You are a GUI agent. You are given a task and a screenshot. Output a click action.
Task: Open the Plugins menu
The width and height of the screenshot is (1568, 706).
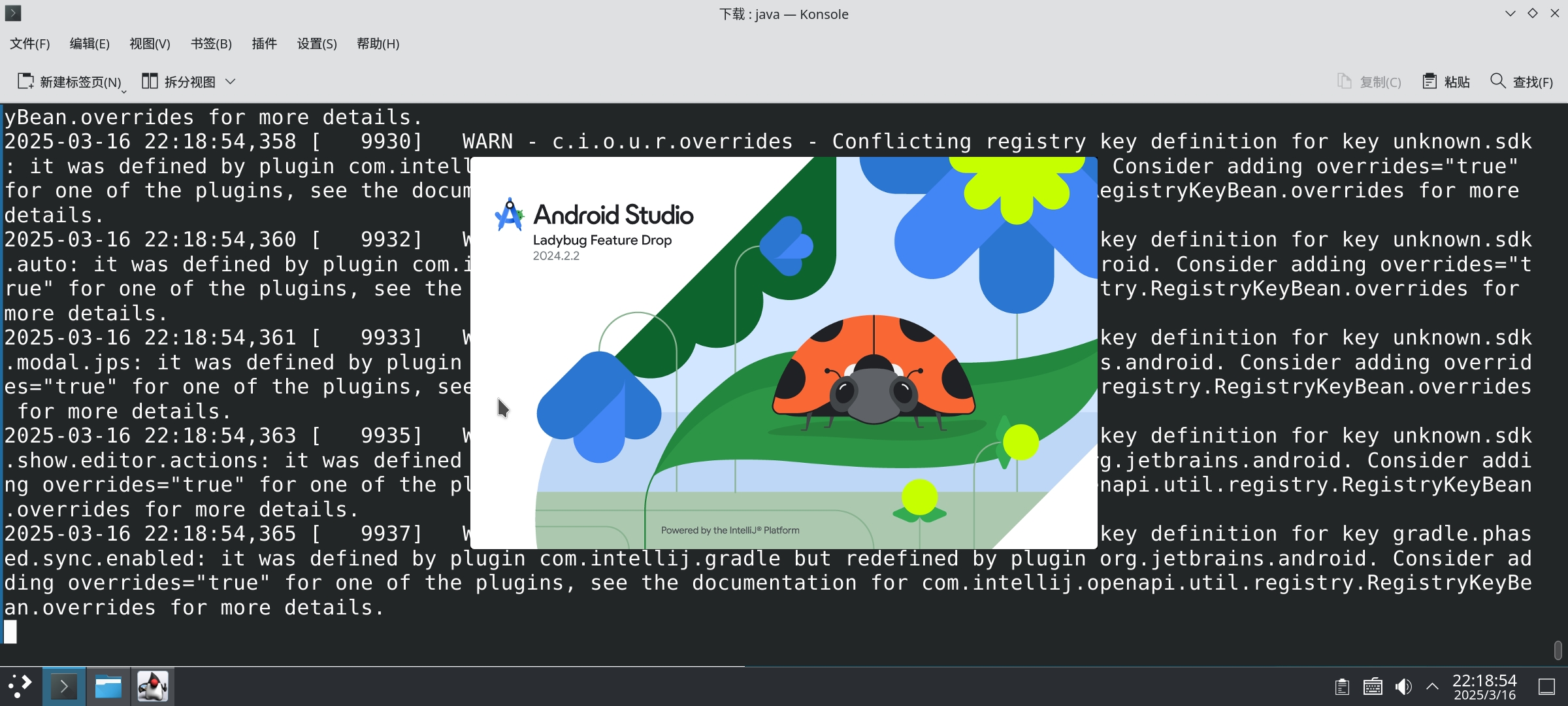point(264,44)
